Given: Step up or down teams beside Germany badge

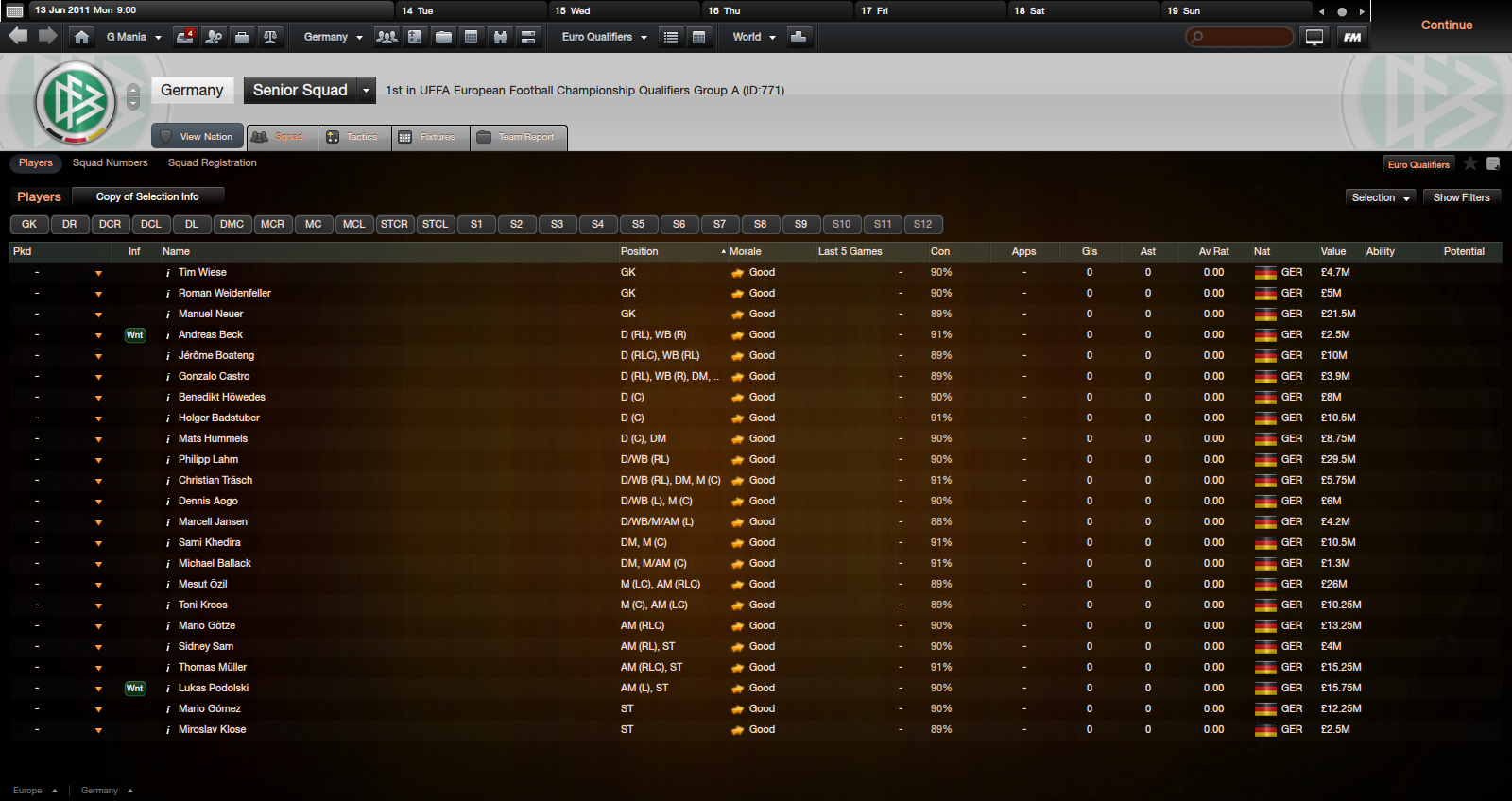Looking at the screenshot, I should [x=133, y=96].
